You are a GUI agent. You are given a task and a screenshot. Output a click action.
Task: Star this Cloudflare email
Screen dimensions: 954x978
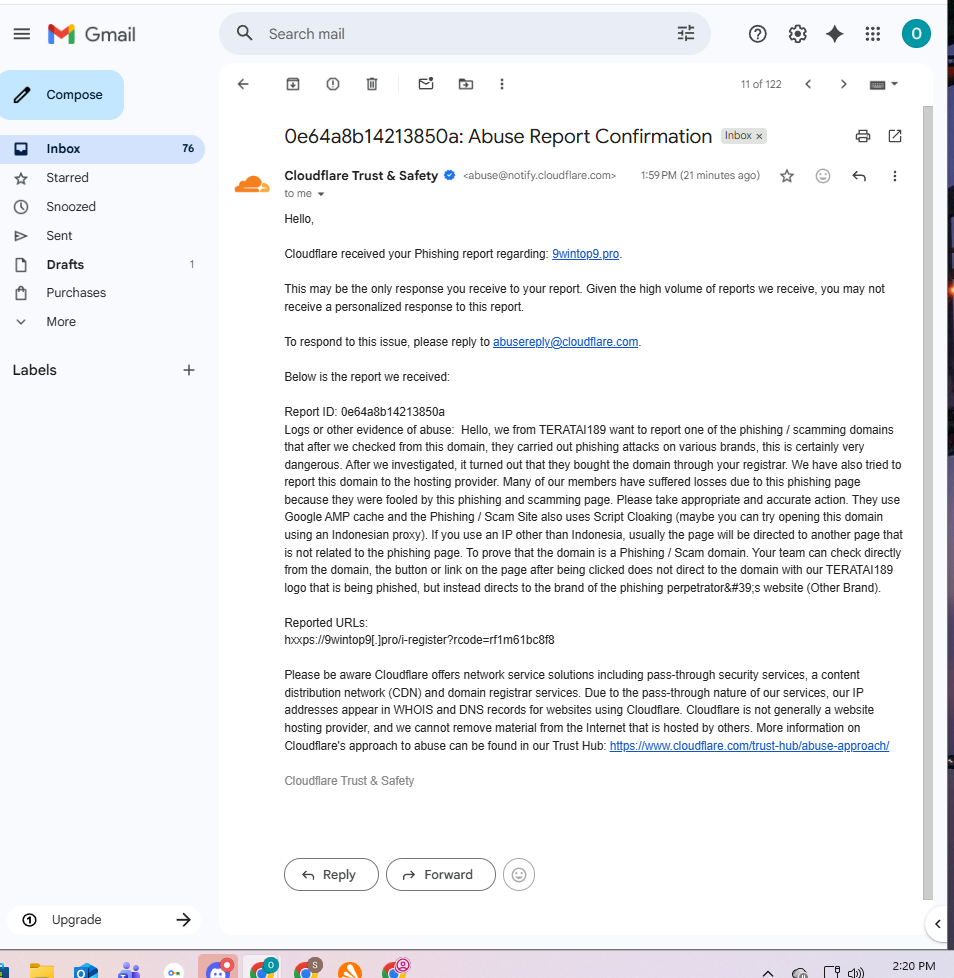click(x=787, y=177)
